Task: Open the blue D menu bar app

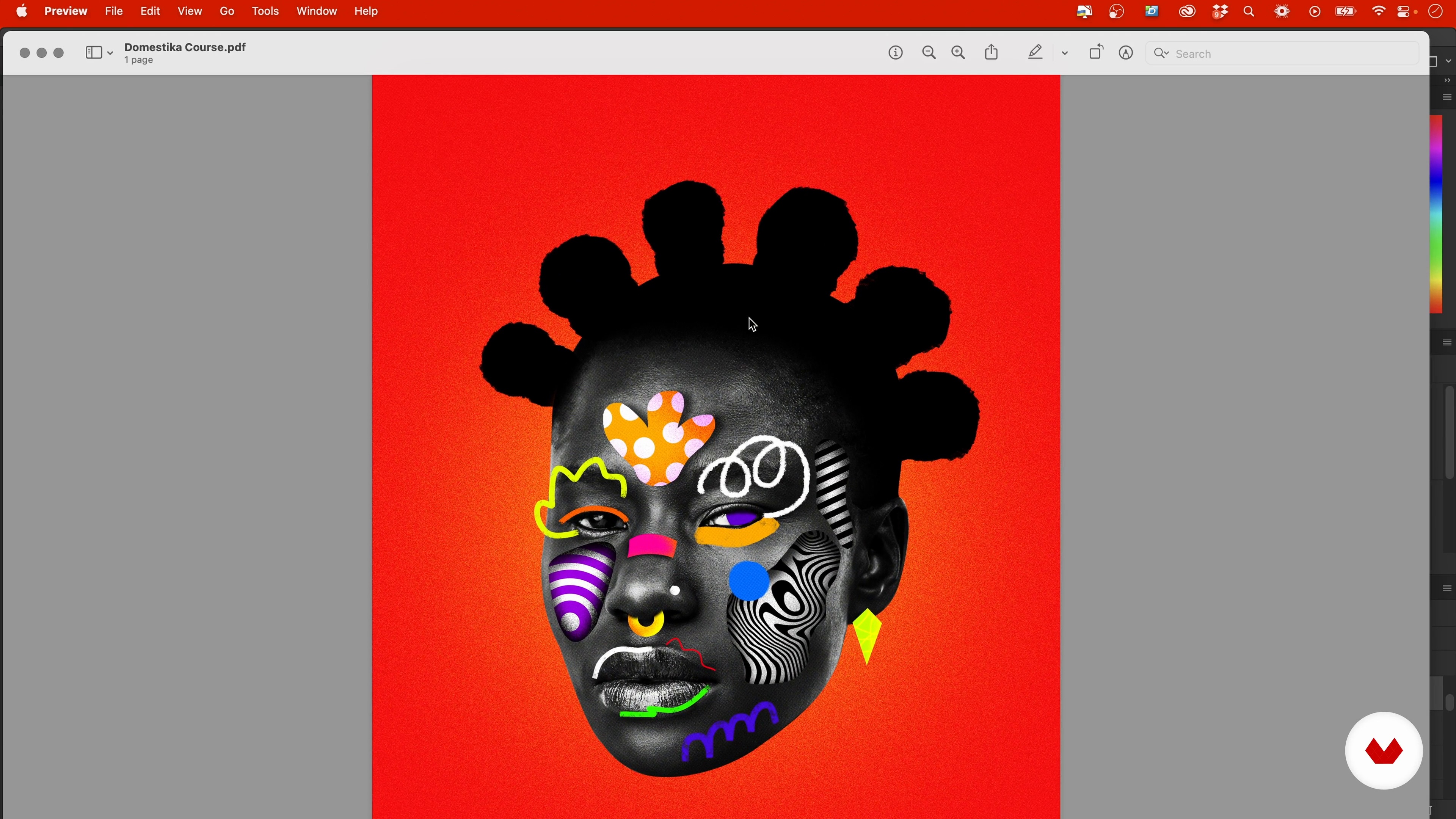Action: click(1152, 11)
